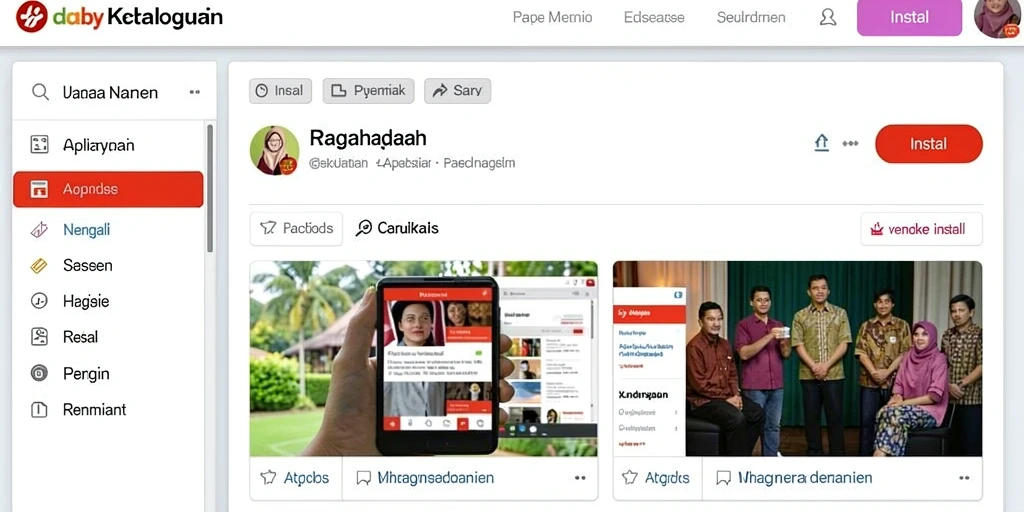Click the purple Instal button in header
1024x512 pixels.
point(909,18)
